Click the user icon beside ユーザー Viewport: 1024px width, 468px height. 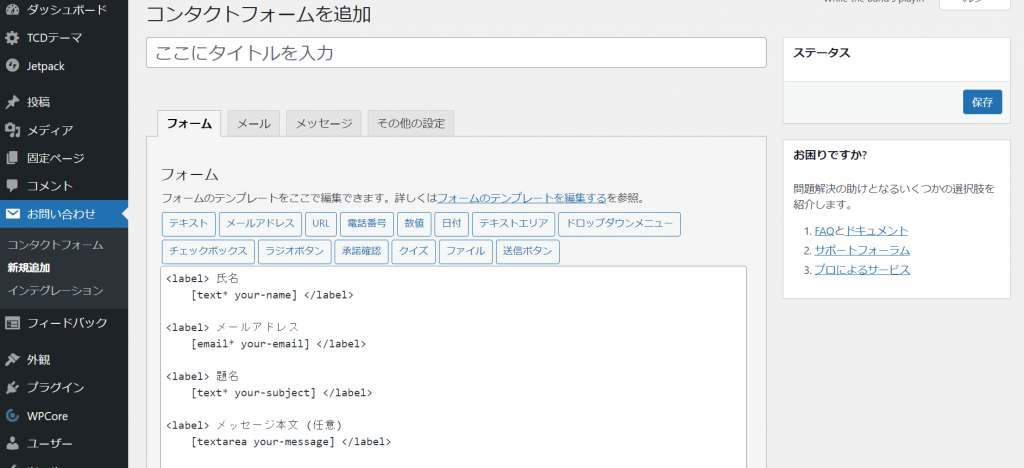click(12, 444)
